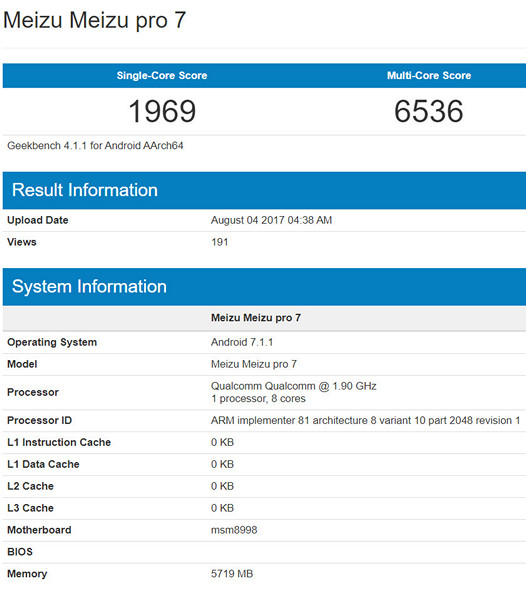This screenshot has height=590, width=526.
Task: Click the views count 191
Action: [220, 242]
